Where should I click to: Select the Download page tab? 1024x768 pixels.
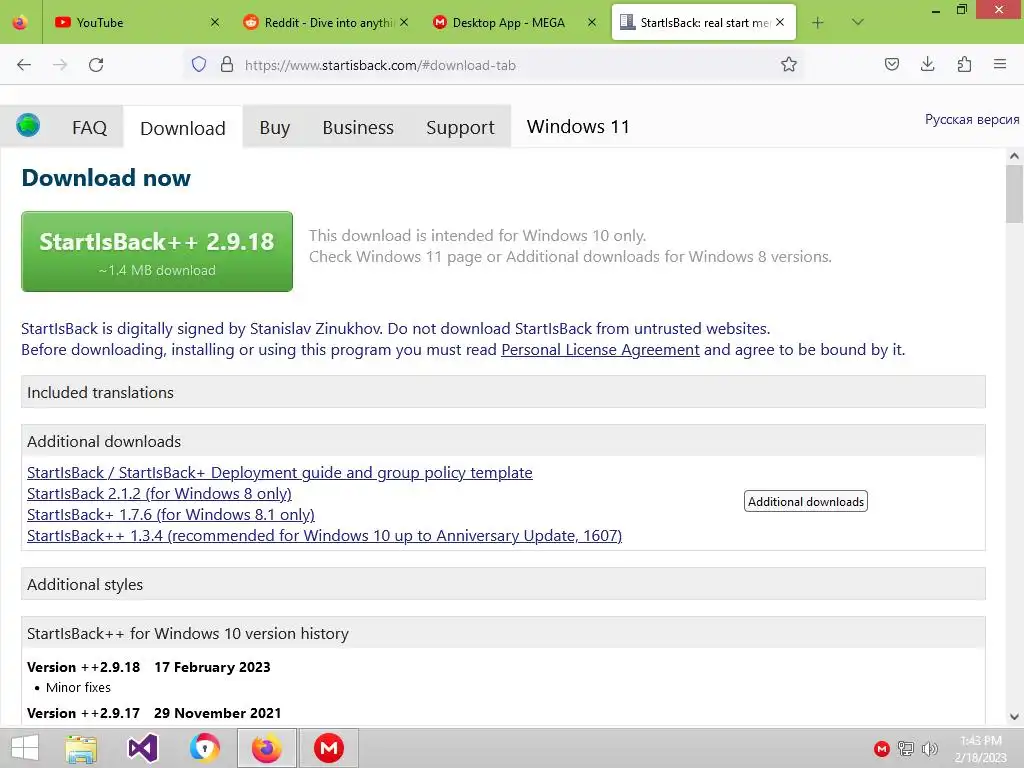click(x=183, y=128)
